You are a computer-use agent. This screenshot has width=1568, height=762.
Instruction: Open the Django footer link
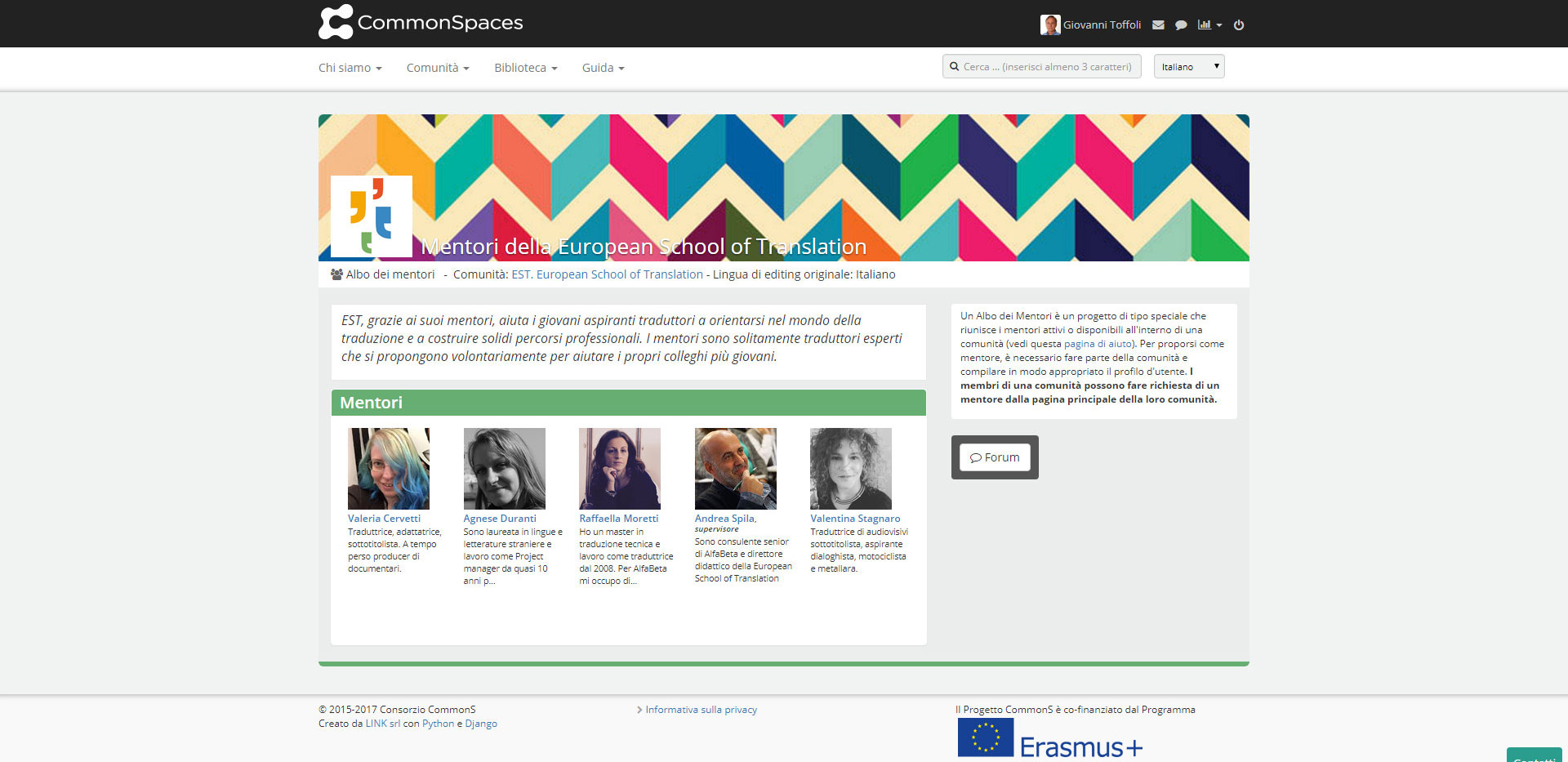[481, 724]
